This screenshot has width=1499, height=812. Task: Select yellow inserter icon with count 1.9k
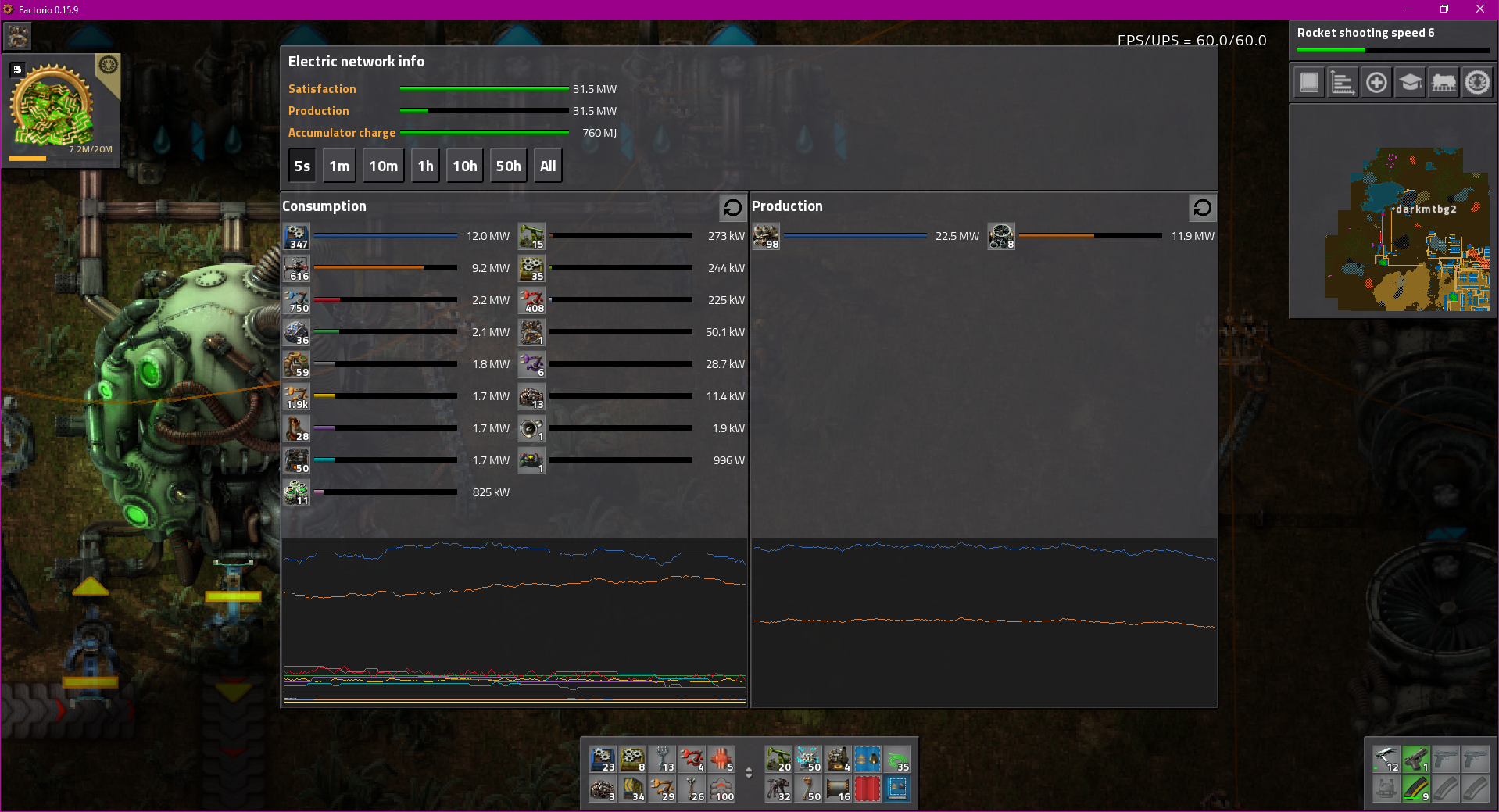[x=296, y=396]
